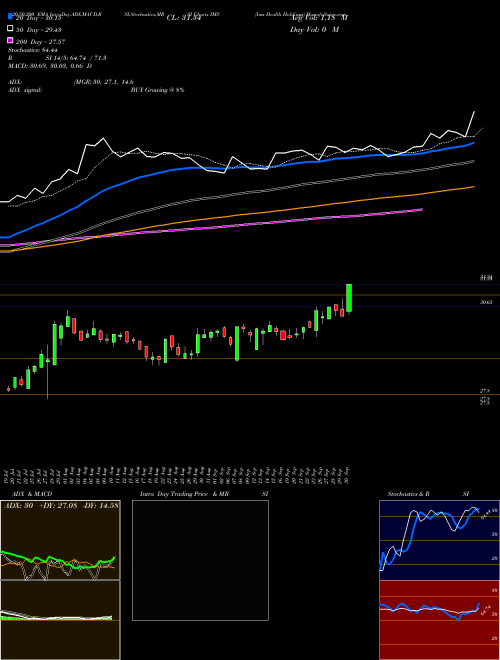The image size is (500, 660).
Task: Click the 'MACD: 30.69, 30.03, 0.66 D' line
Action: coord(50,66)
